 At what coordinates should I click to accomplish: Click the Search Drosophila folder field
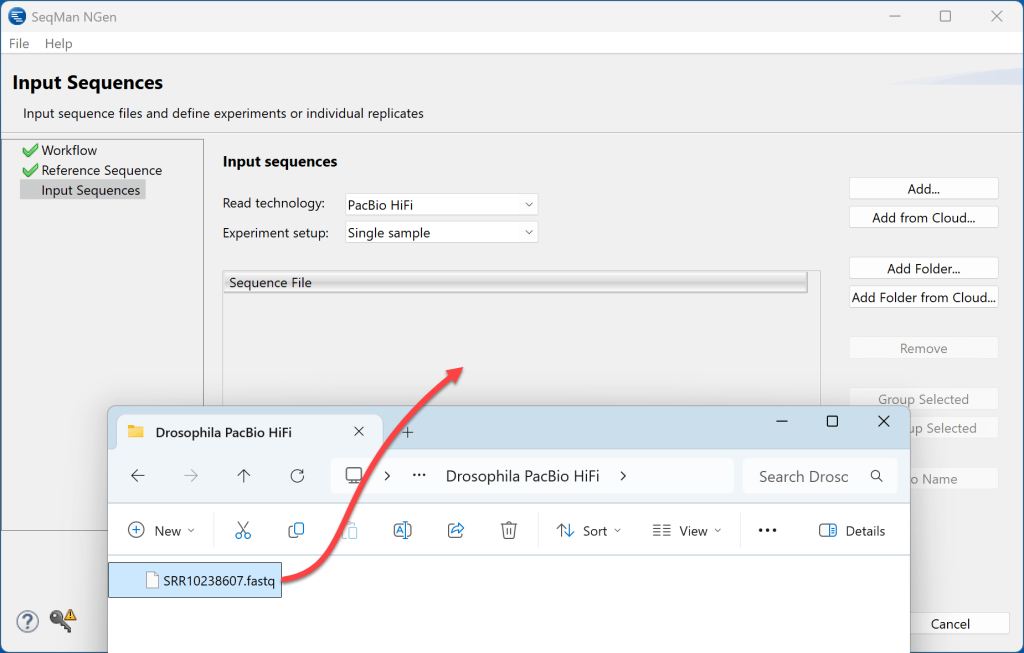[x=820, y=477]
